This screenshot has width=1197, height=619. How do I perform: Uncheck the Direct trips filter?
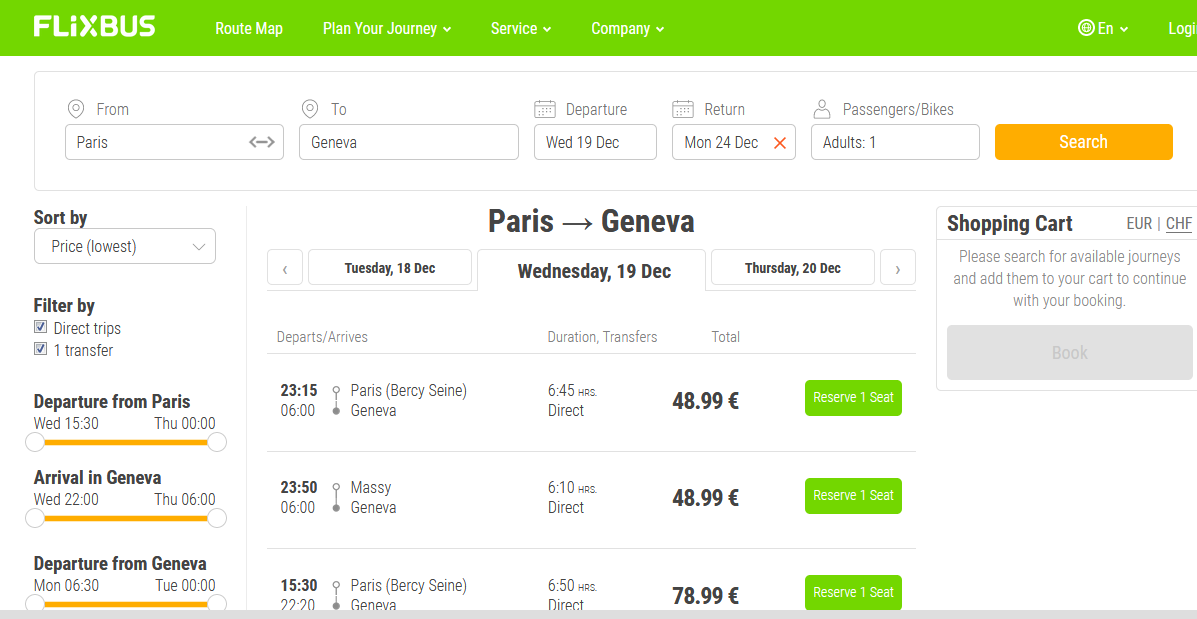(x=40, y=327)
